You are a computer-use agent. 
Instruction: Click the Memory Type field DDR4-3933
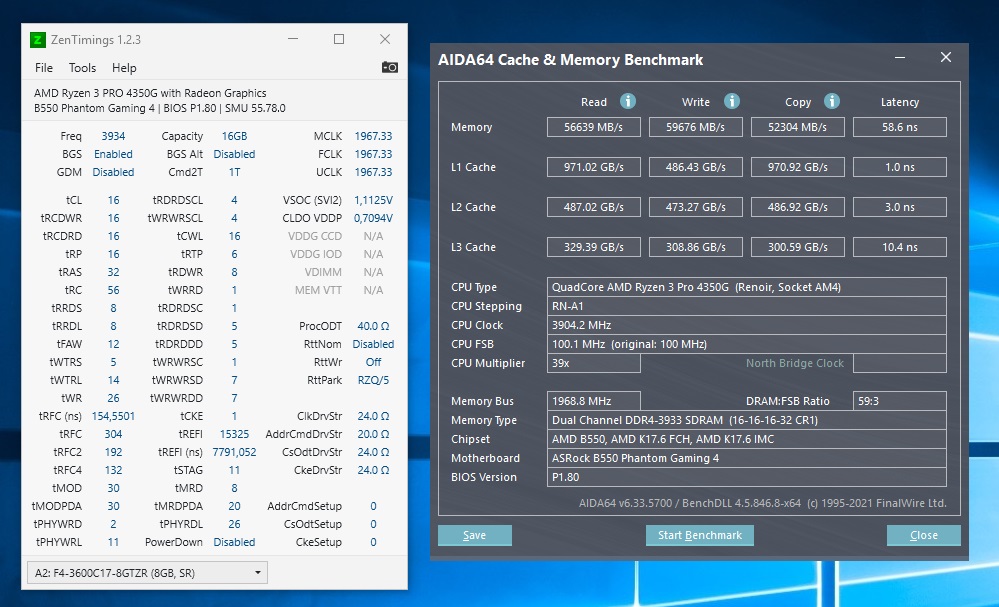747,420
